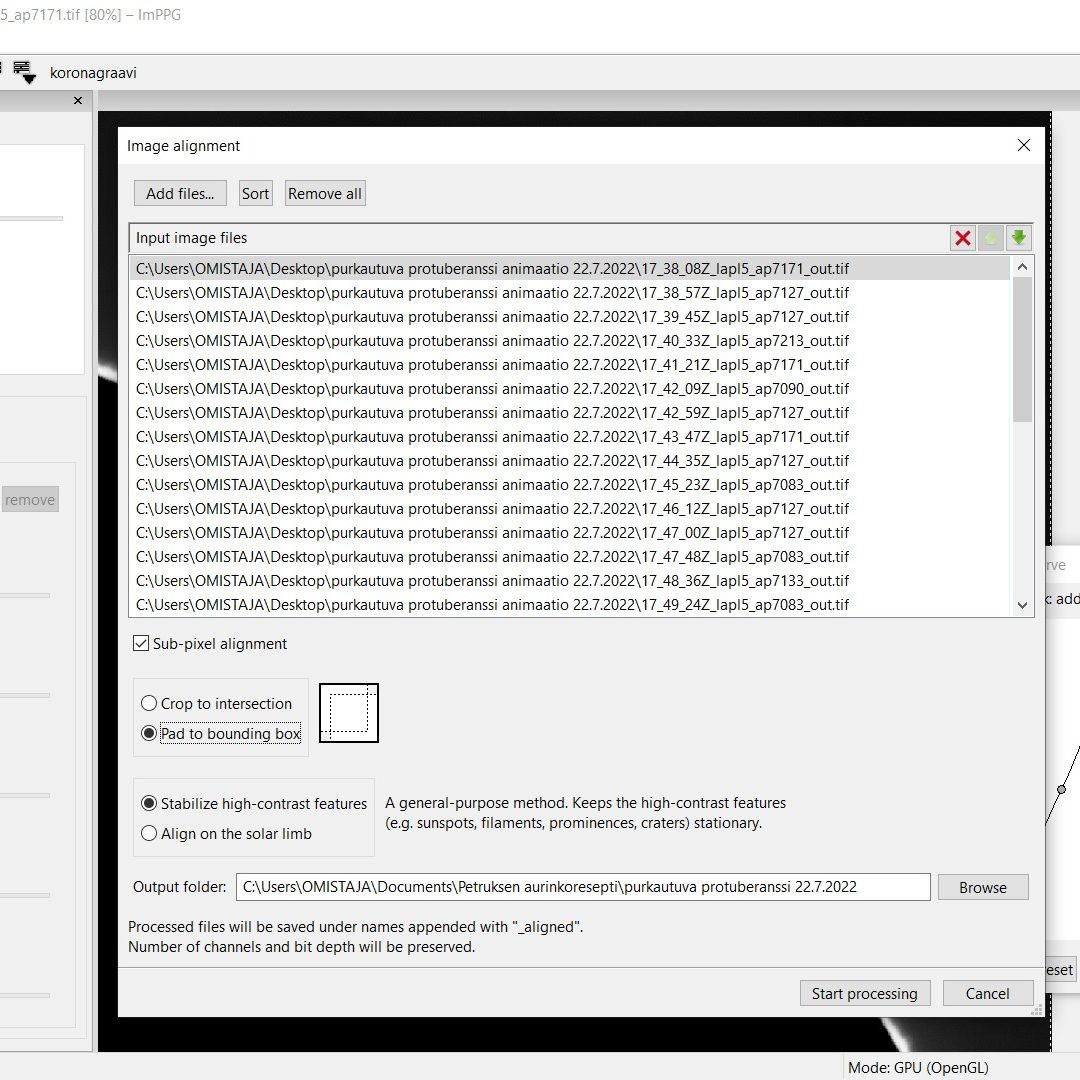Click into the Output folder path field

[x=583, y=887]
